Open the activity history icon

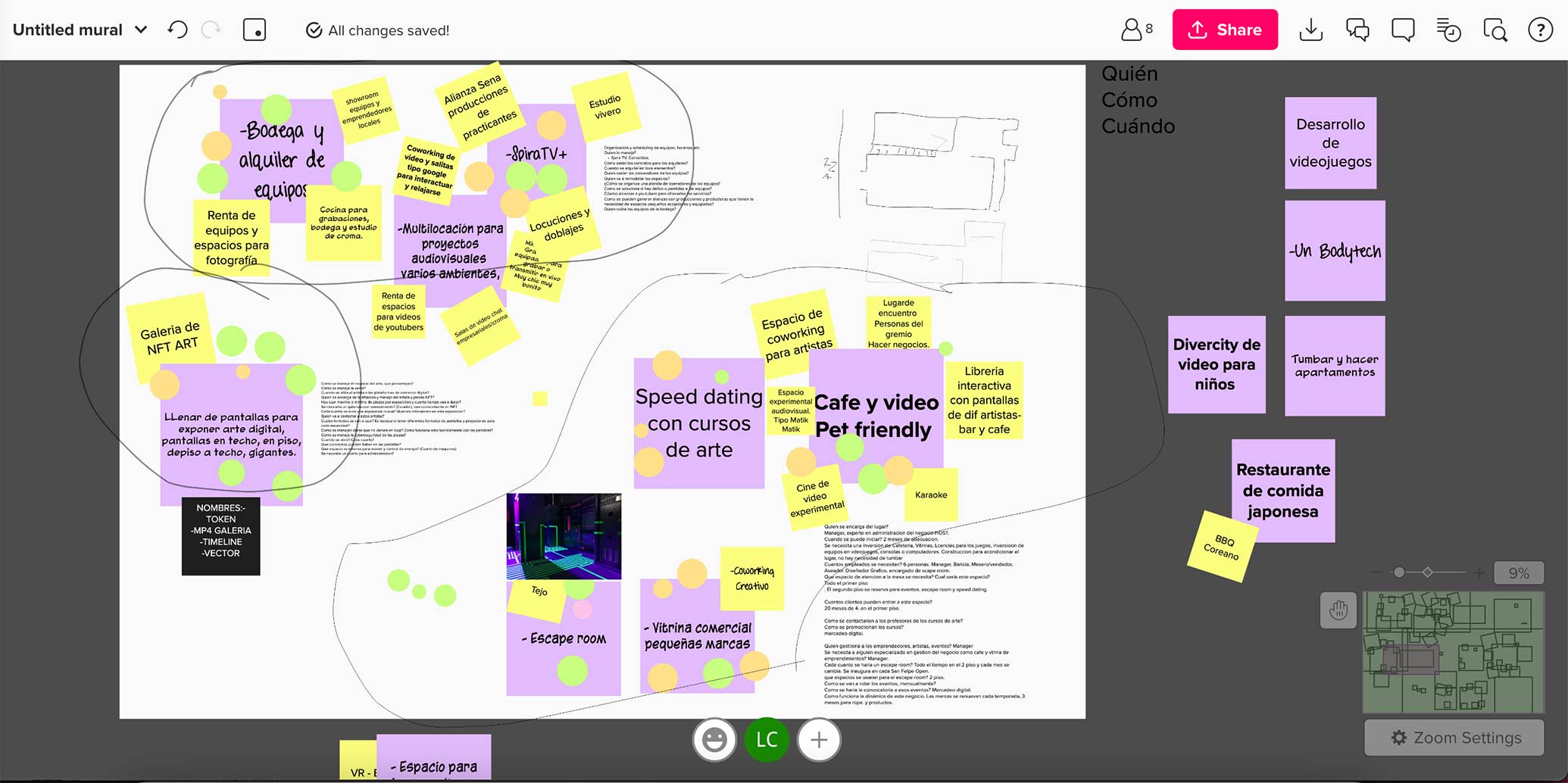pyautogui.click(x=1448, y=30)
